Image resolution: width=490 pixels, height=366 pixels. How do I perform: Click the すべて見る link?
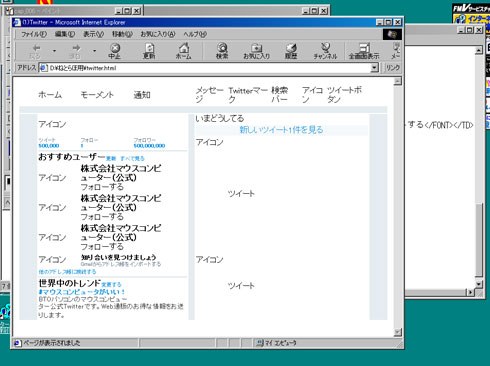pyautogui.click(x=132, y=159)
